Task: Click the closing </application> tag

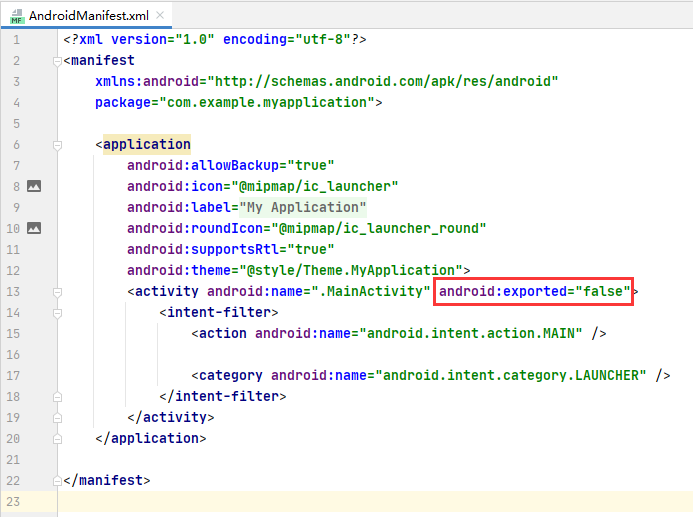Action: click(151, 438)
